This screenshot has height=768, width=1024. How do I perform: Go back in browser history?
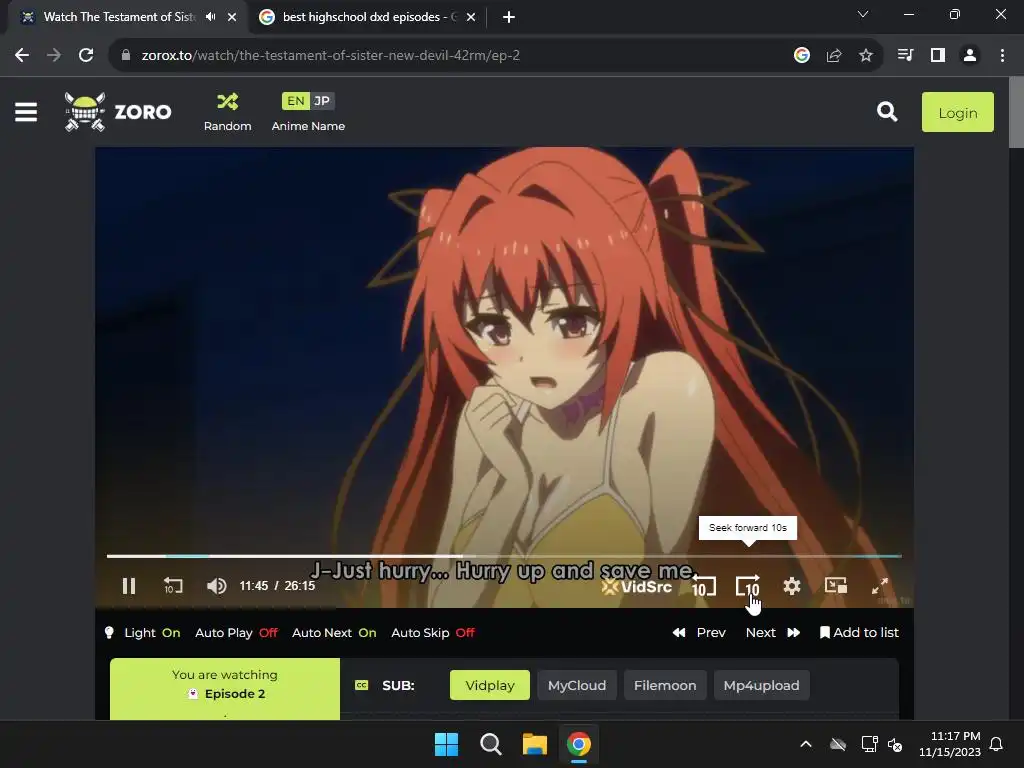click(x=22, y=56)
